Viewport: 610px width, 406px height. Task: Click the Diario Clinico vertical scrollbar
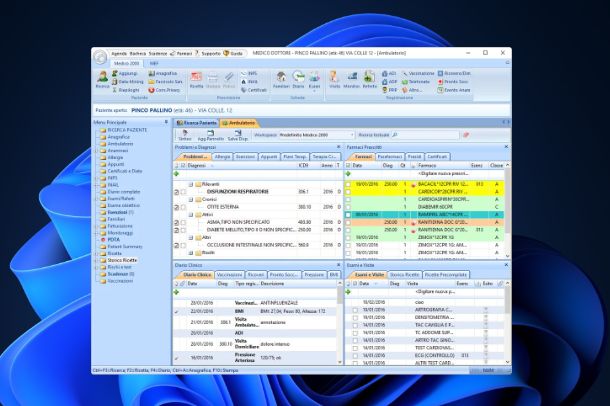[x=340, y=323]
